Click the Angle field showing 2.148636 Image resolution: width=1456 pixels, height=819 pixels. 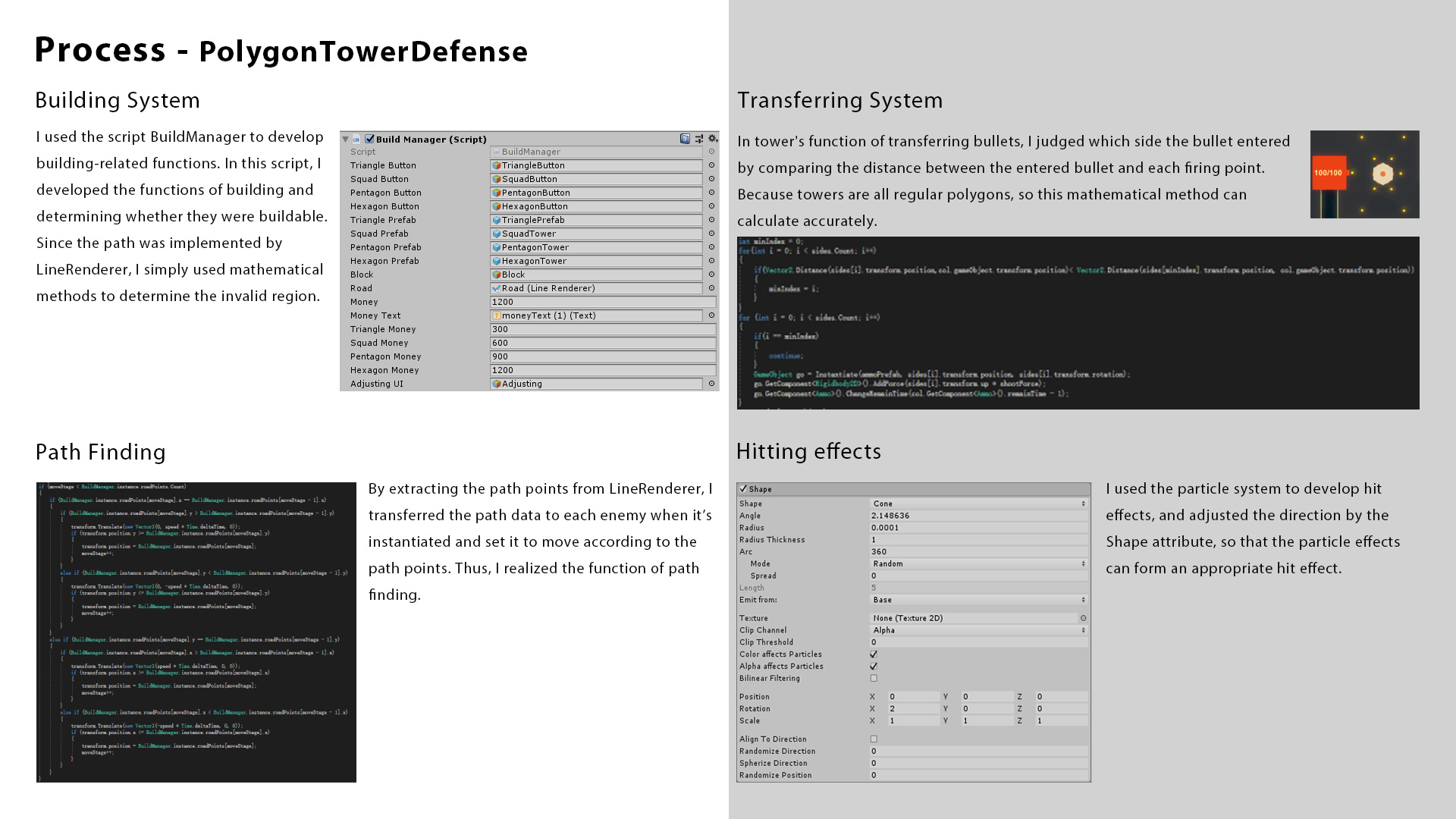[x=979, y=516]
